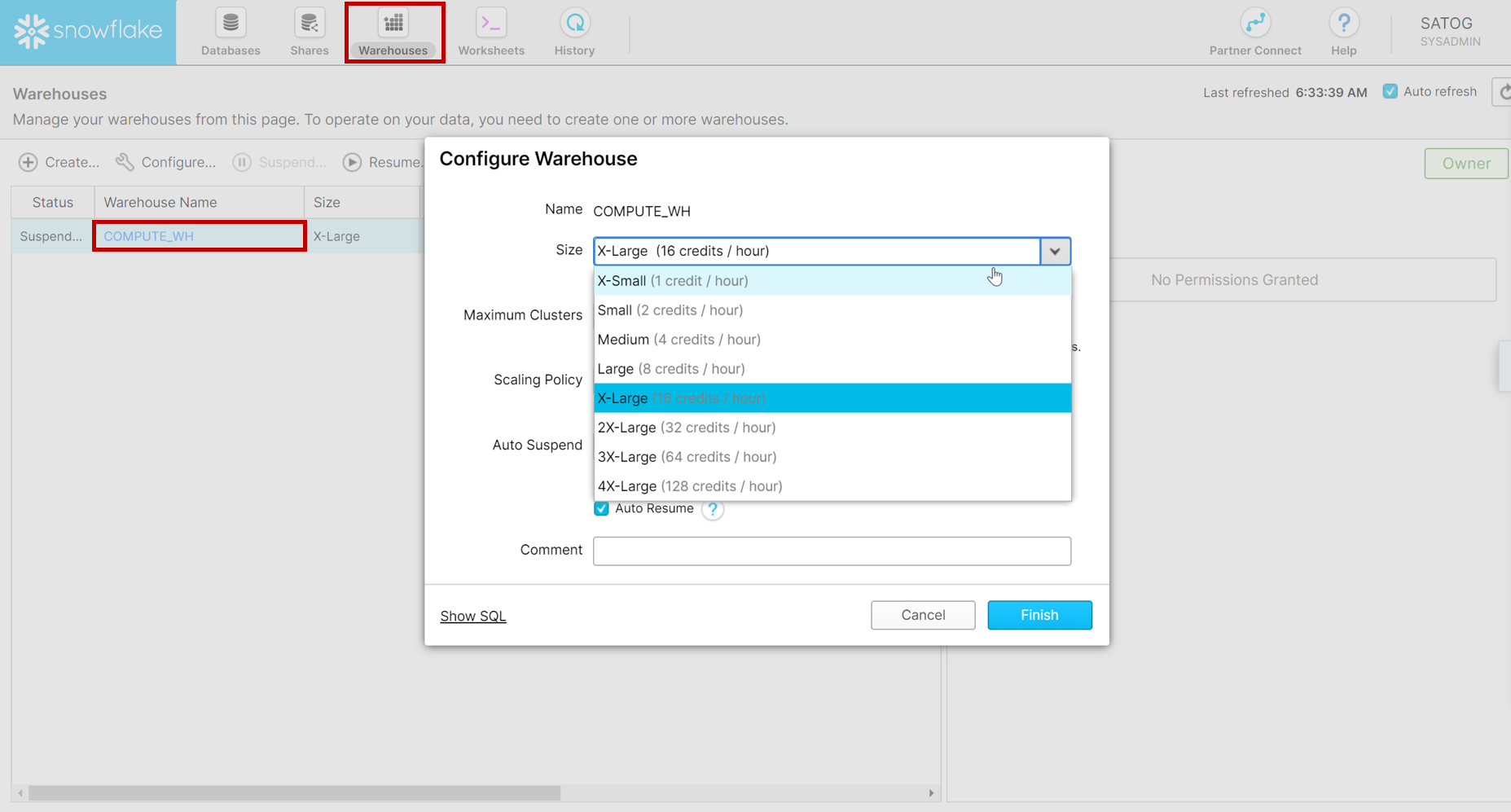Collapse the Size dropdown arrow
The image size is (1511, 812).
click(x=1055, y=251)
